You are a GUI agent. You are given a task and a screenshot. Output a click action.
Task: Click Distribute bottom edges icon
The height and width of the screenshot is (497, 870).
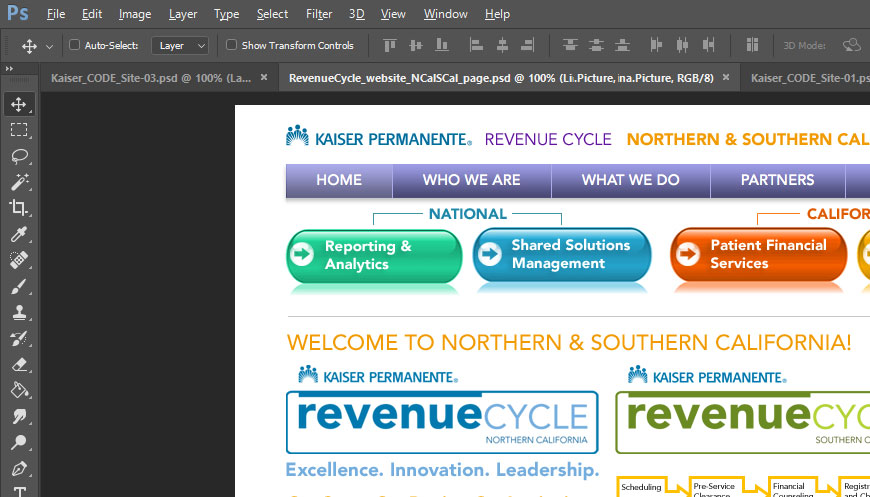tap(622, 45)
